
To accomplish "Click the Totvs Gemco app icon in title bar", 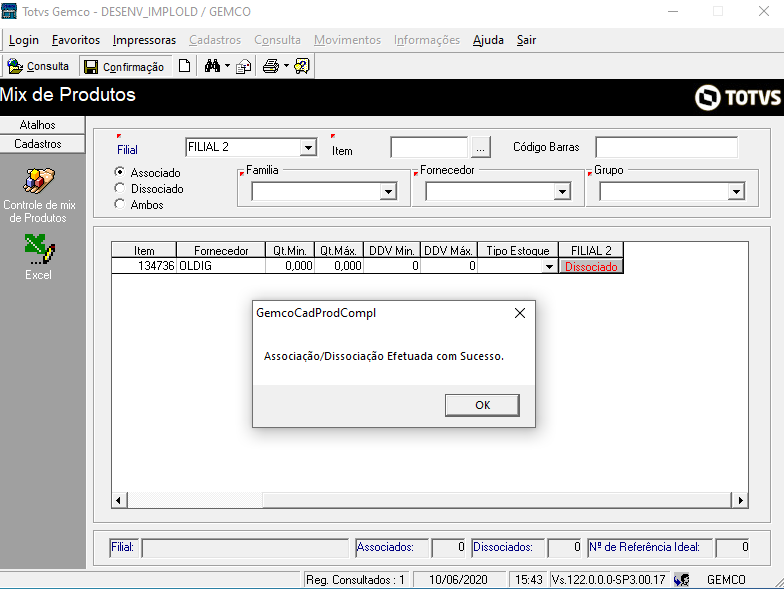I will point(9,11).
